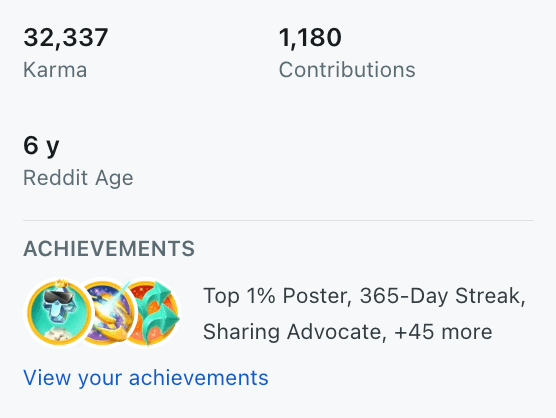Select the Reddit Age label

(x=78, y=178)
